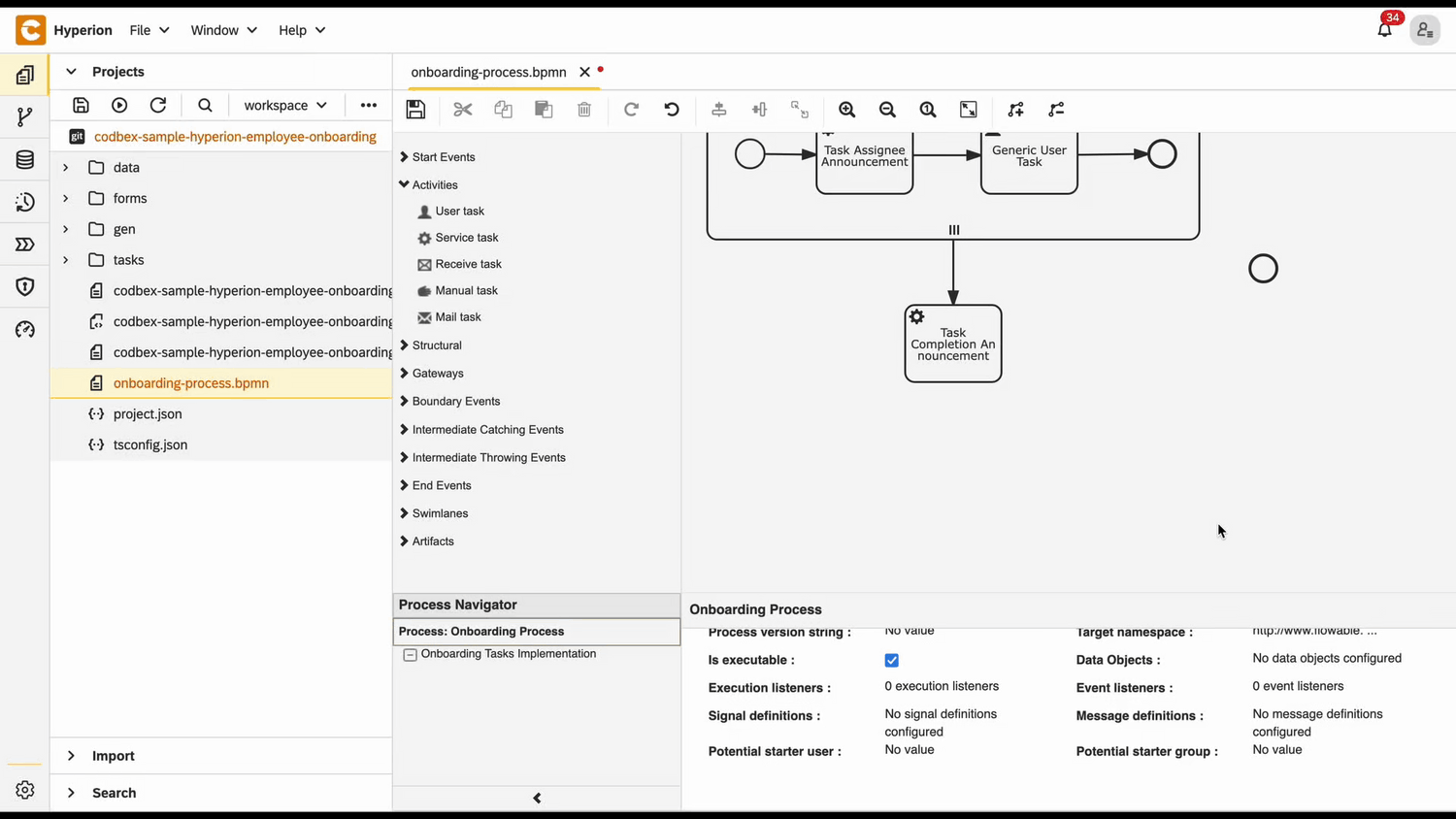1456x819 pixels.
Task: Open the workspace dropdown
Action: (x=284, y=105)
